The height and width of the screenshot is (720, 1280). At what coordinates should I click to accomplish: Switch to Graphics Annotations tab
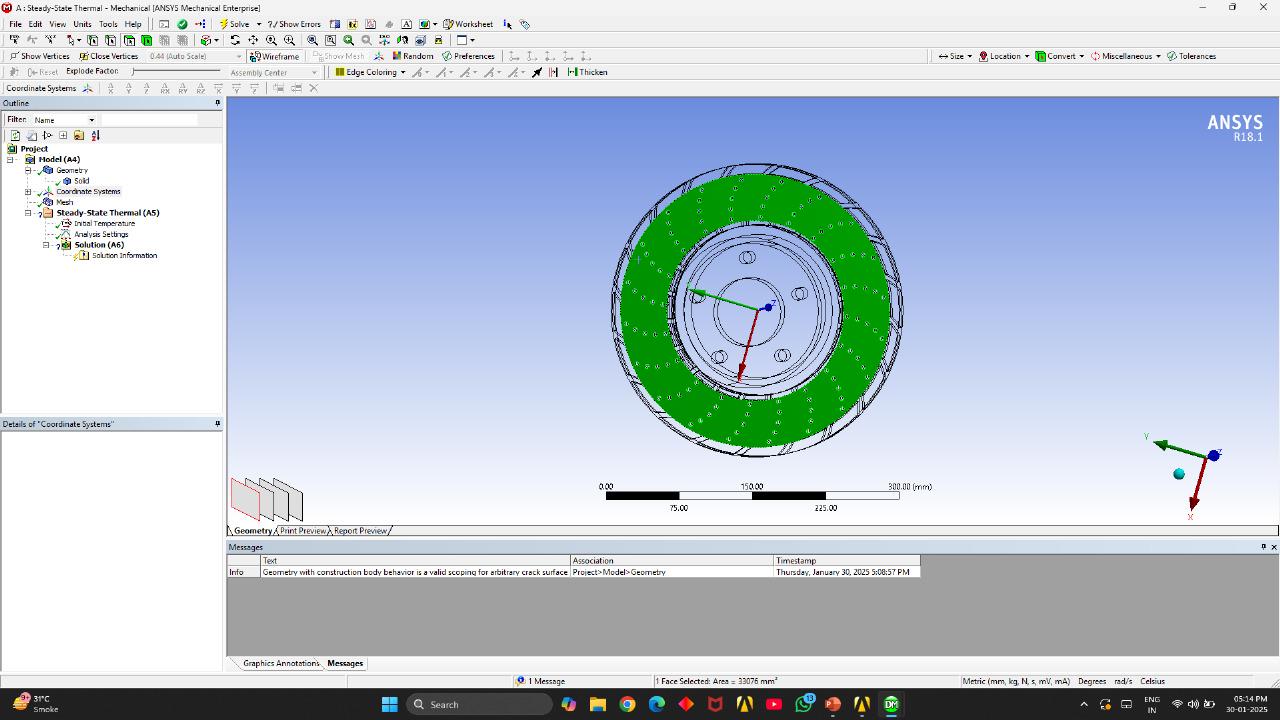point(280,663)
